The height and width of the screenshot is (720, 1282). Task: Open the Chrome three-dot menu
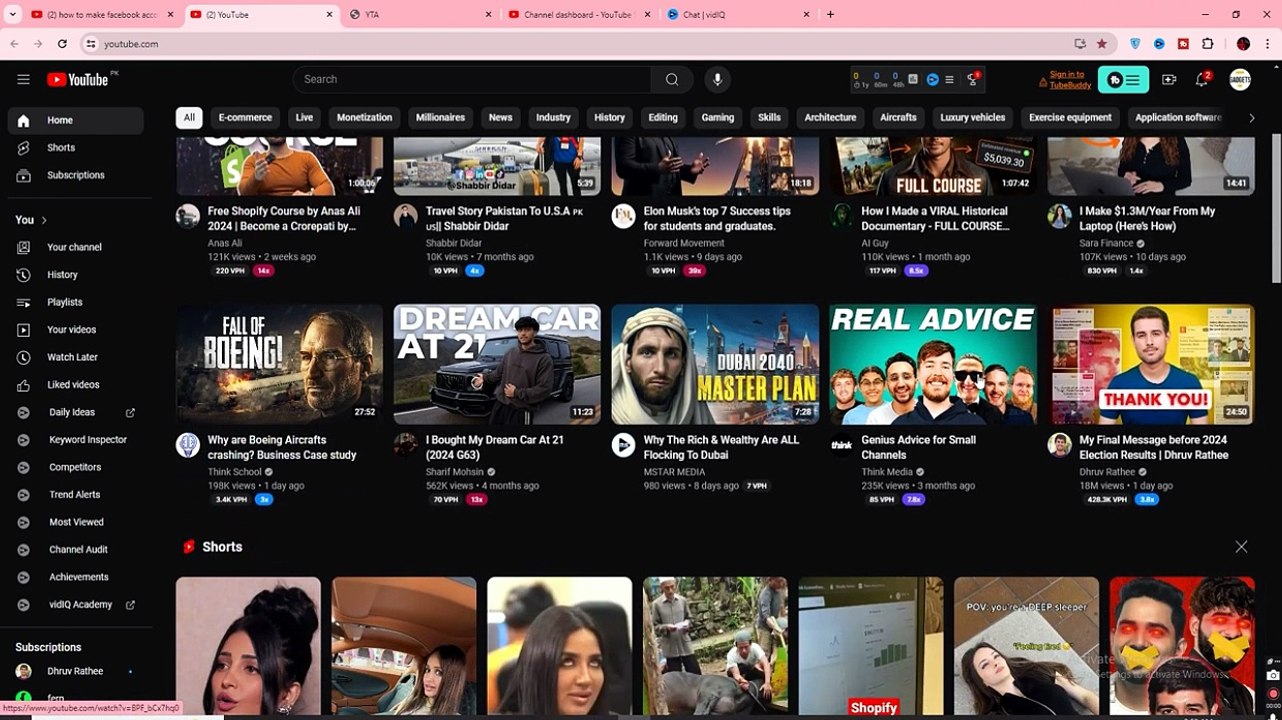[x=1269, y=44]
